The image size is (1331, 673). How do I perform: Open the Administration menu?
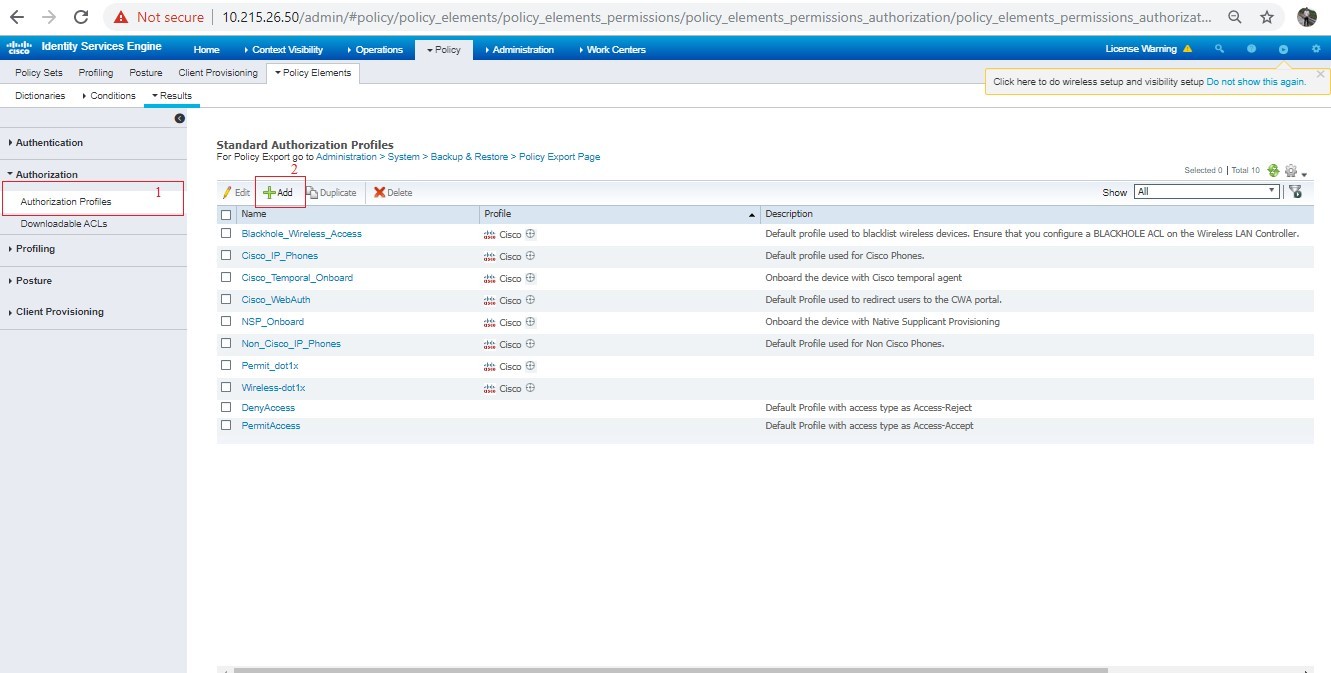pos(519,49)
